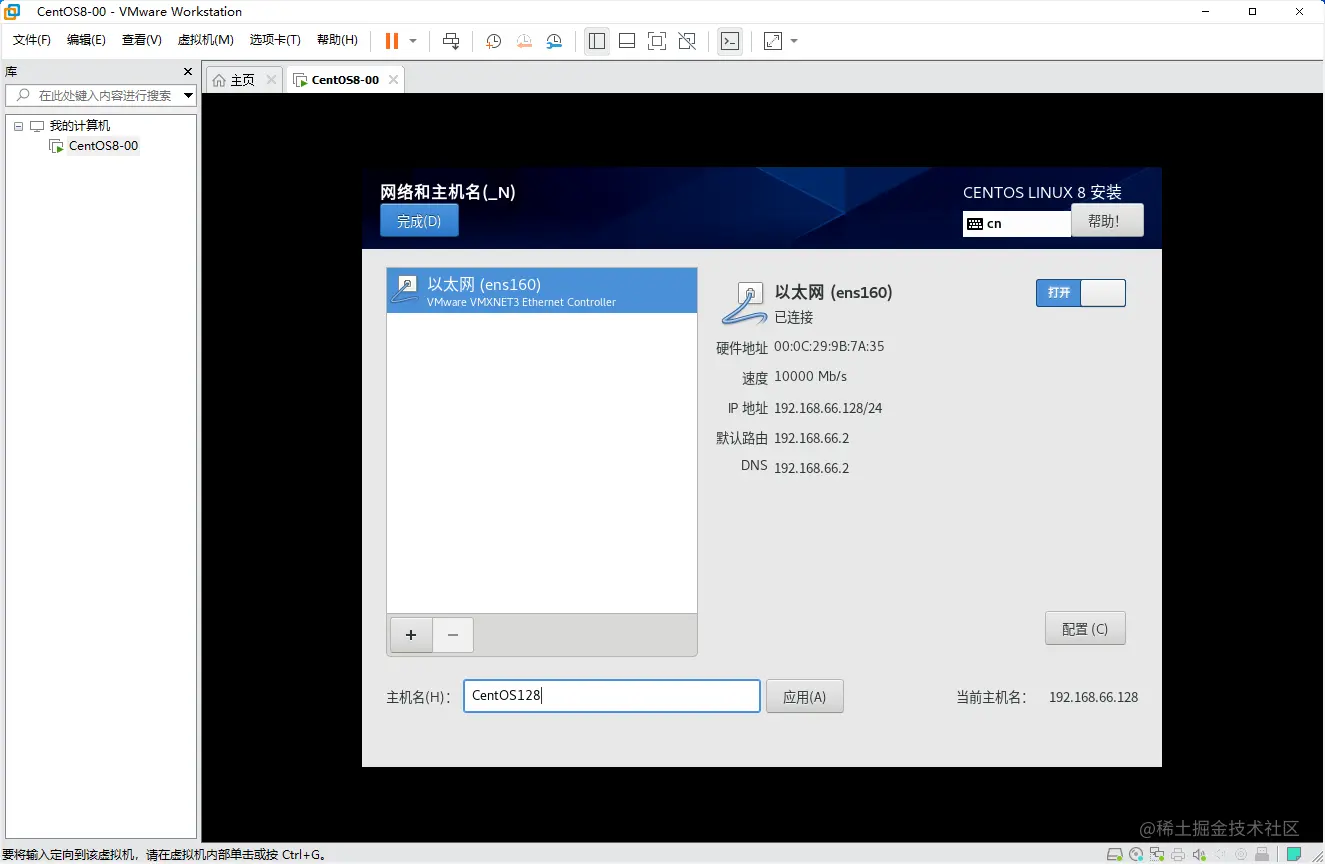The image size is (1325, 864).
Task: Click the network adapter icon in status bar
Action: pos(1157,854)
